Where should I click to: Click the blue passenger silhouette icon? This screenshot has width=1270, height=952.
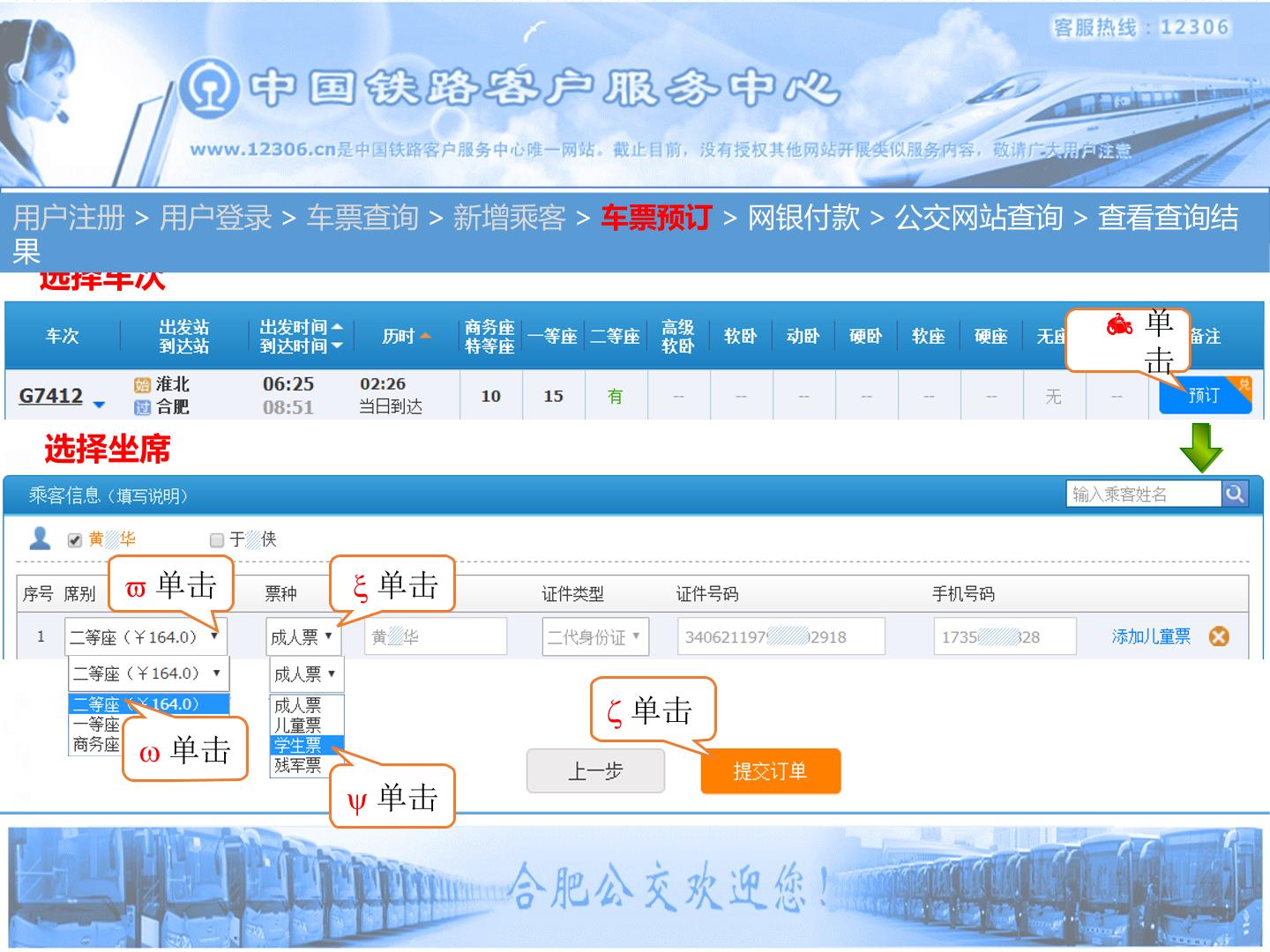[x=40, y=538]
